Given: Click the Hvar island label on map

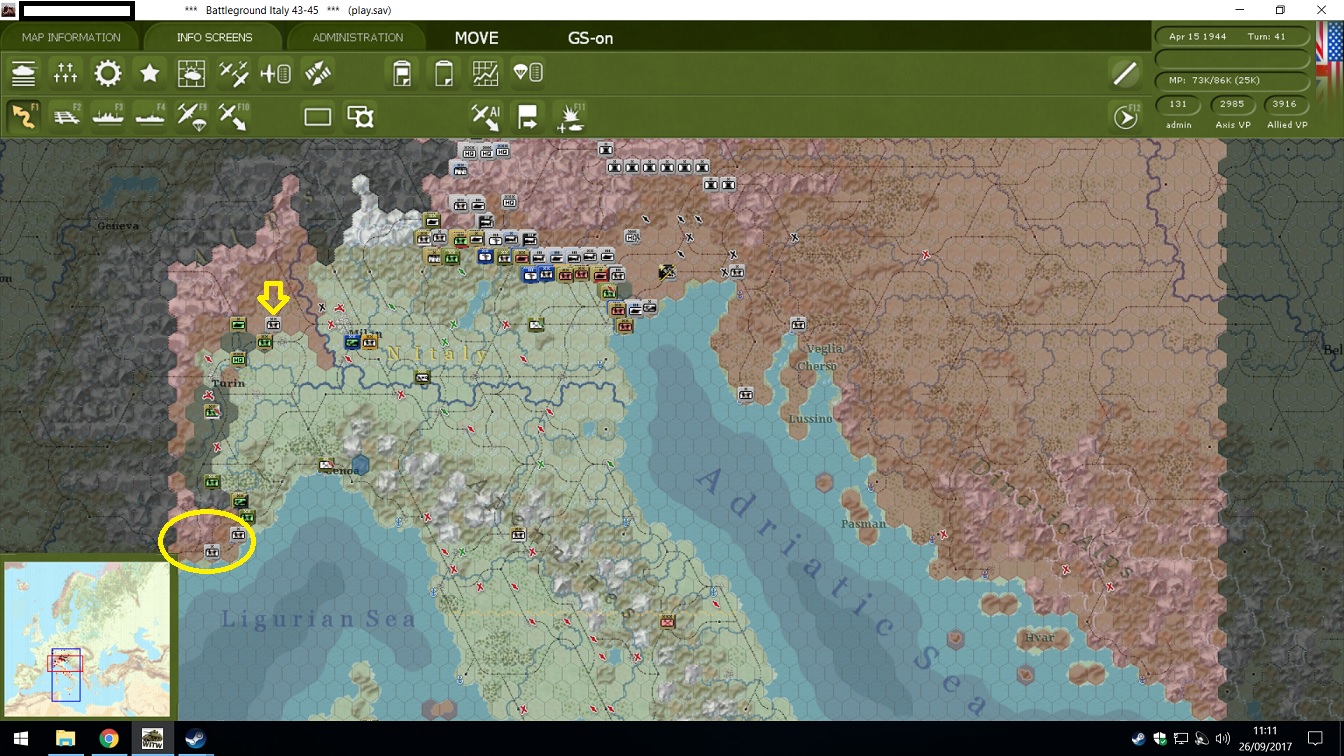Looking at the screenshot, I should [x=1040, y=638].
